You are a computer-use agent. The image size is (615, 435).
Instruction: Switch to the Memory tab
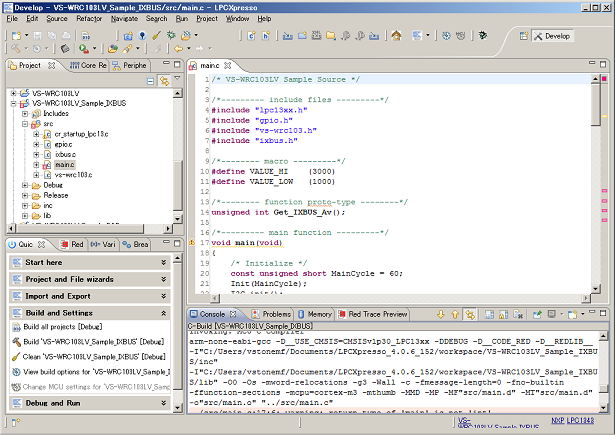tap(315, 314)
